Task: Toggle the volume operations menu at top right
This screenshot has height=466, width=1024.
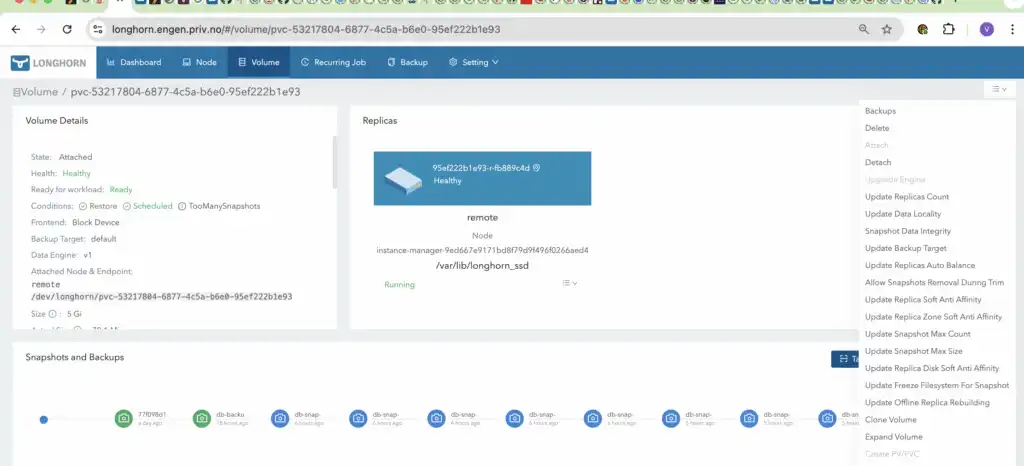Action: [x=999, y=89]
